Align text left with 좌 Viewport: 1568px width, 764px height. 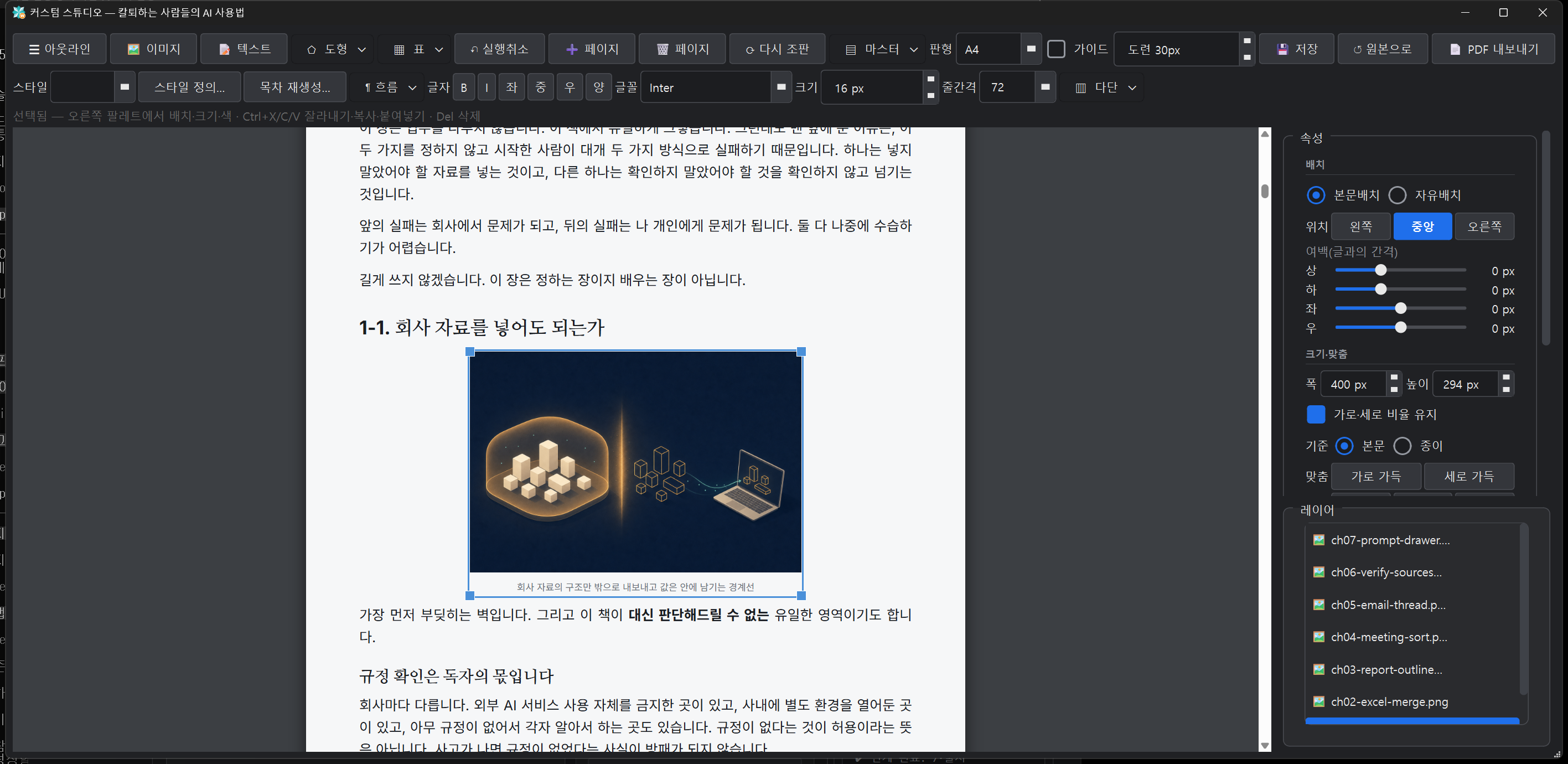(511, 87)
